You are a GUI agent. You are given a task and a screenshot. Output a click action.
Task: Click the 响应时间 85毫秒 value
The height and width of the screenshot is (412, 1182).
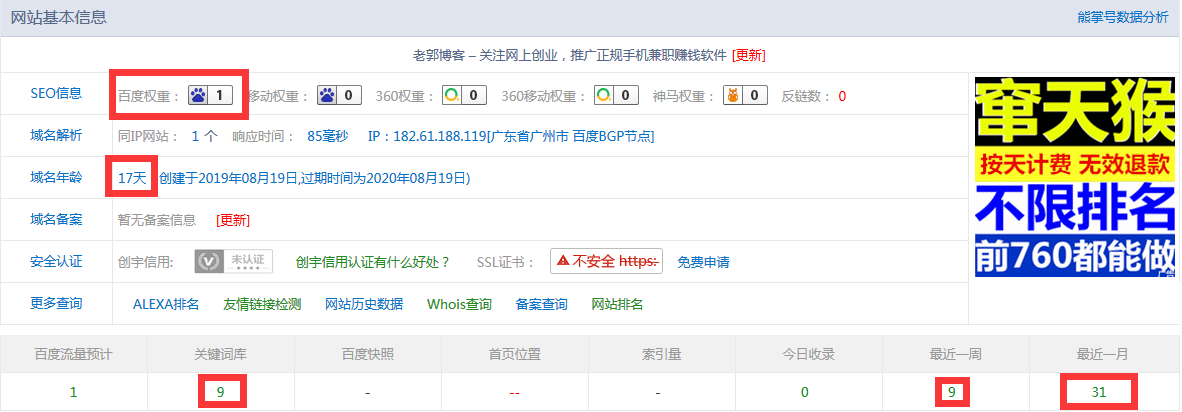[328, 136]
